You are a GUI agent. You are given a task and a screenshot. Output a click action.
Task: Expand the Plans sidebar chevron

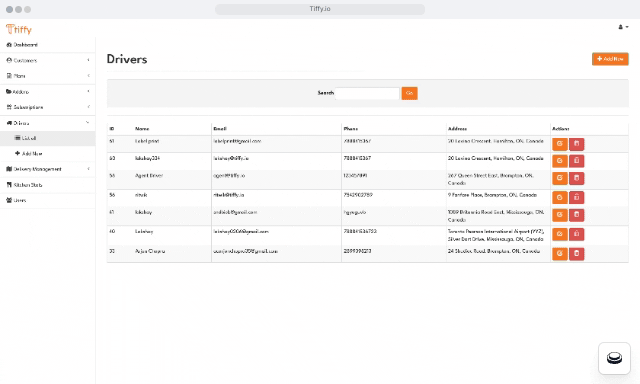pyautogui.click(x=88, y=75)
